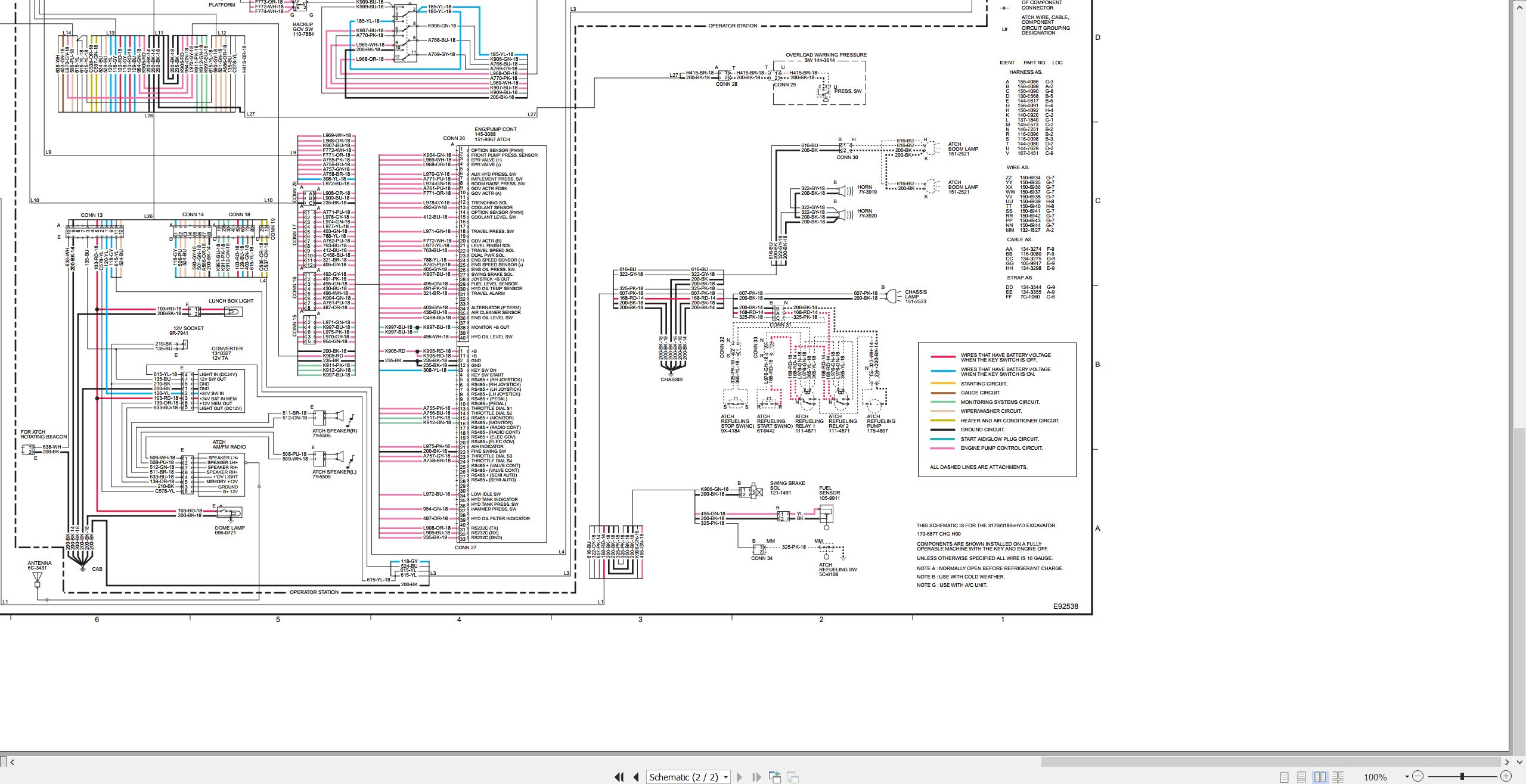
Task: Click the LUNCH BOX LIGHT label
Action: [x=231, y=301]
